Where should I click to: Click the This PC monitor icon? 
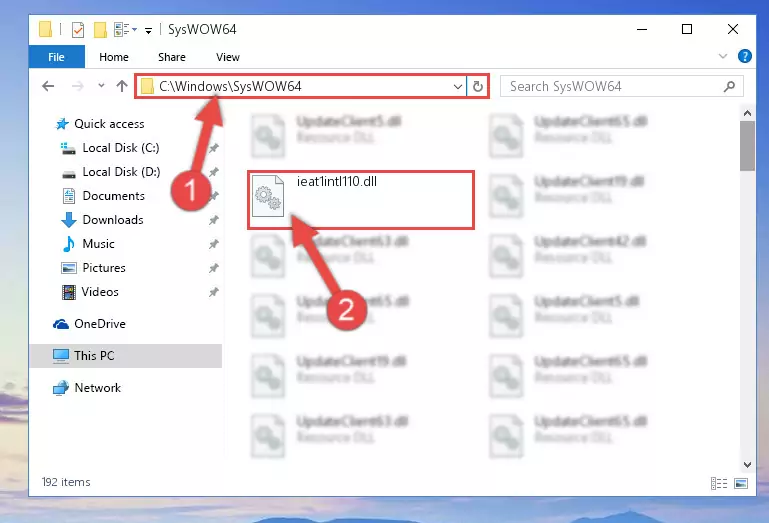(61, 356)
